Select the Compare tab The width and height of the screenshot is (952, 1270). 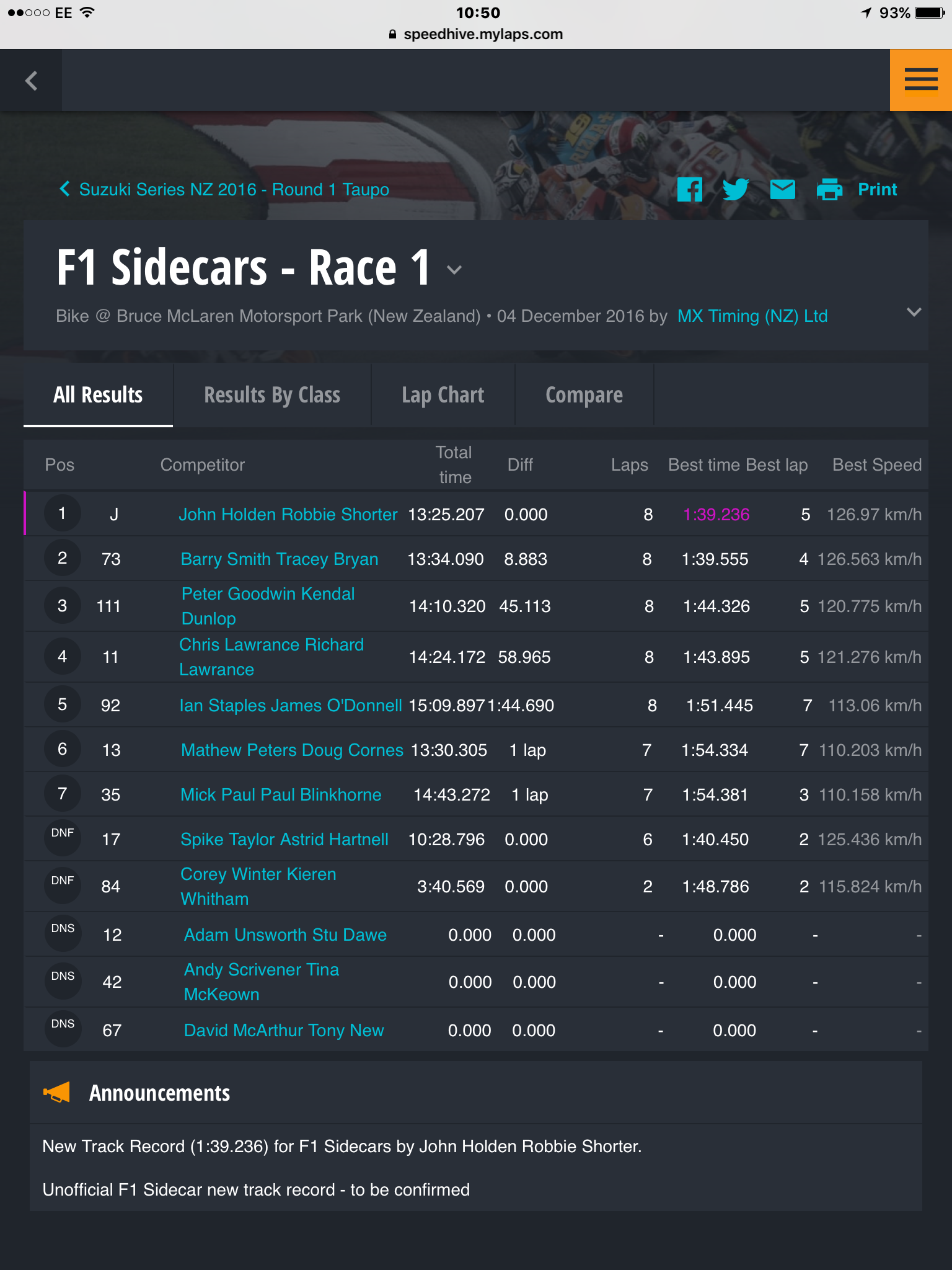tap(584, 395)
